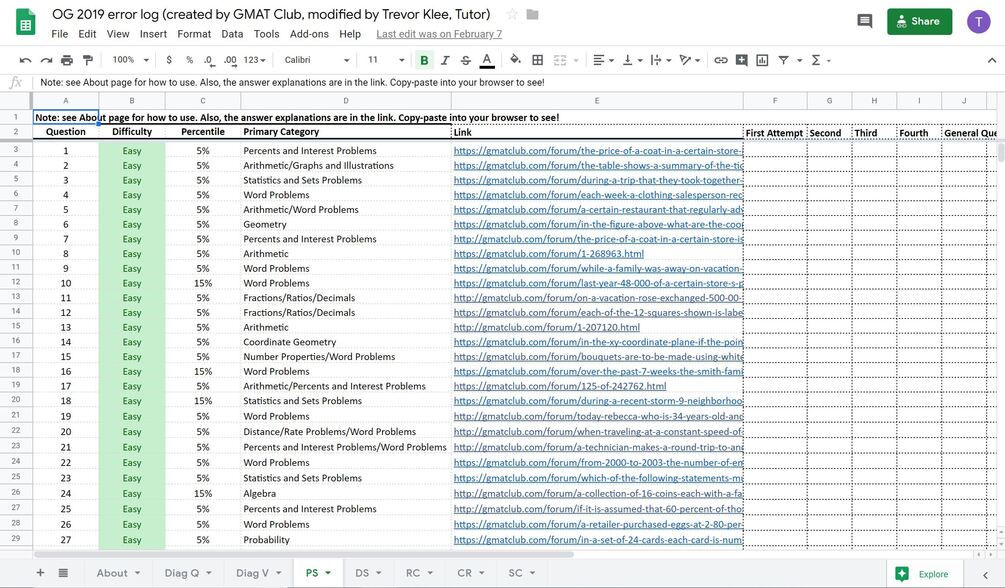Screen dimensions: 1005x588
Task: Open the Data menu
Action: (232, 34)
